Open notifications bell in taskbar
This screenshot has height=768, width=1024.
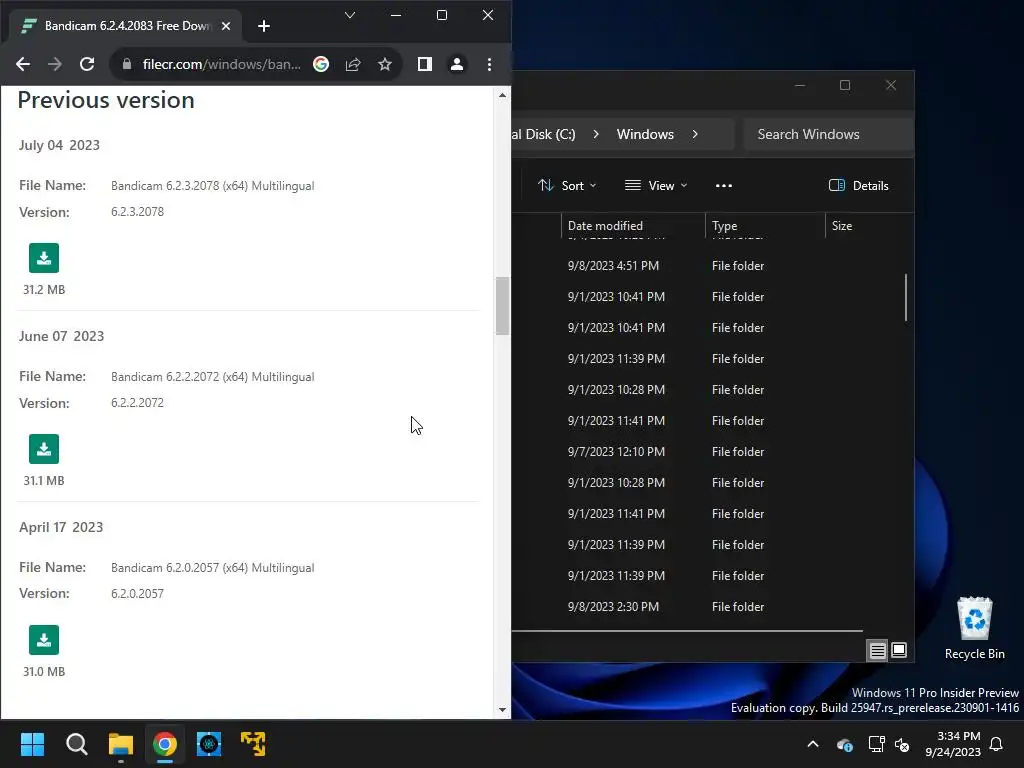click(997, 744)
